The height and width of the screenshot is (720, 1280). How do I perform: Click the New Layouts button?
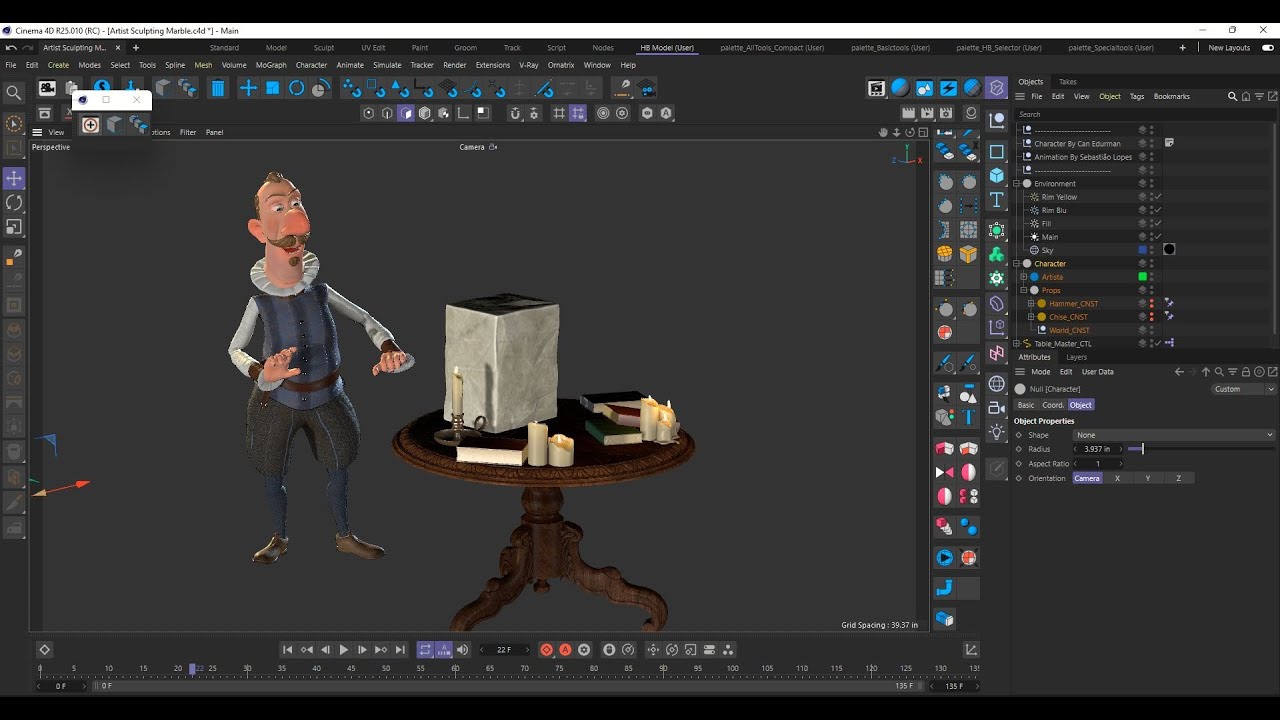click(x=1229, y=48)
